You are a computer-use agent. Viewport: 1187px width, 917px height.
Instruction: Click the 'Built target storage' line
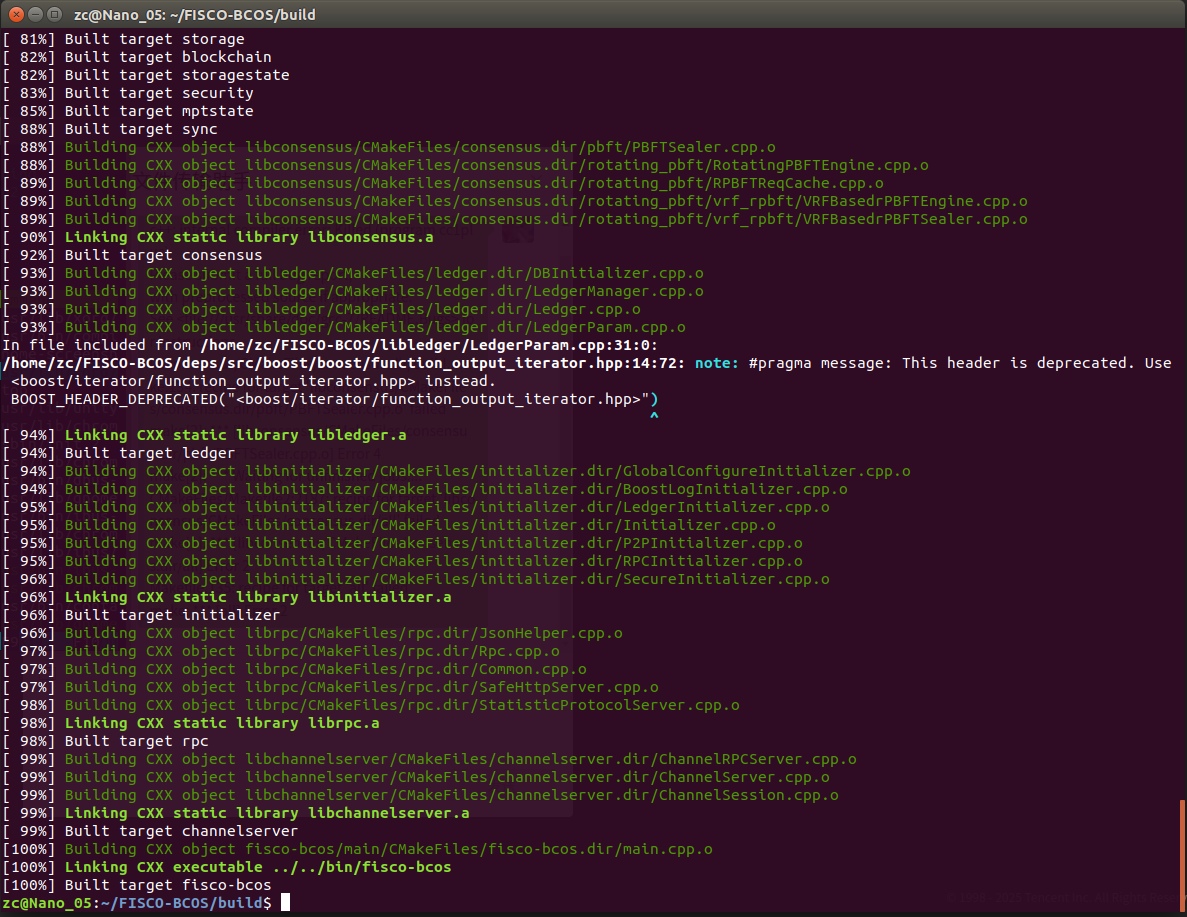click(x=123, y=39)
